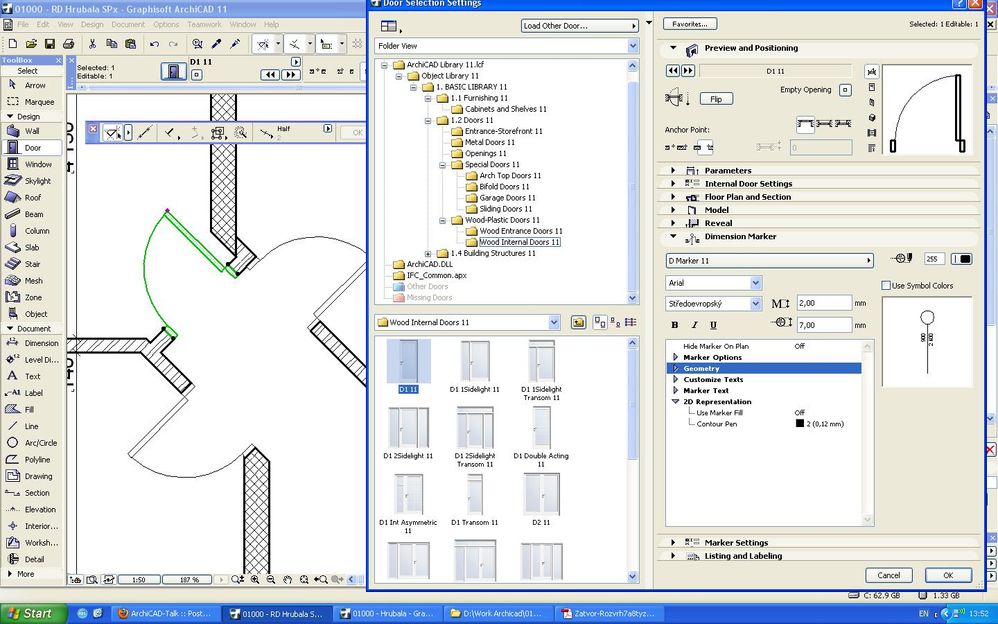The width and height of the screenshot is (998, 624).
Task: Select the Window tool in ToolBox
Action: pyautogui.click(x=31, y=164)
